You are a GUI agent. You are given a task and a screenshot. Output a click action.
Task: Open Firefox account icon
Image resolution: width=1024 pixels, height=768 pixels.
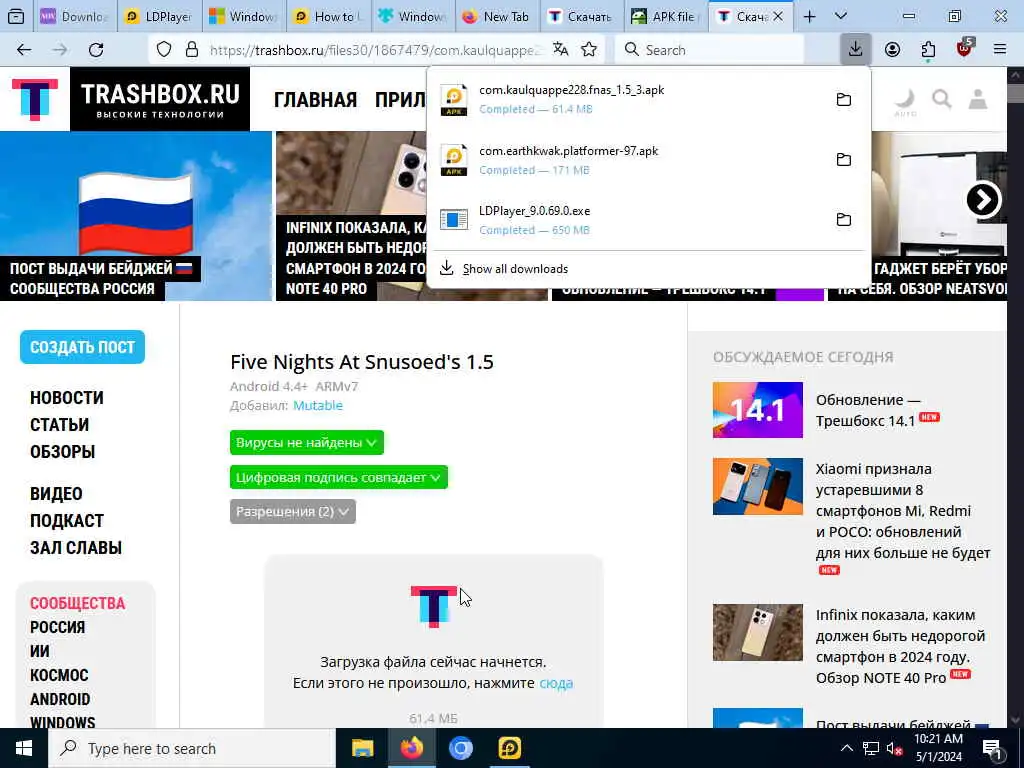pos(892,50)
